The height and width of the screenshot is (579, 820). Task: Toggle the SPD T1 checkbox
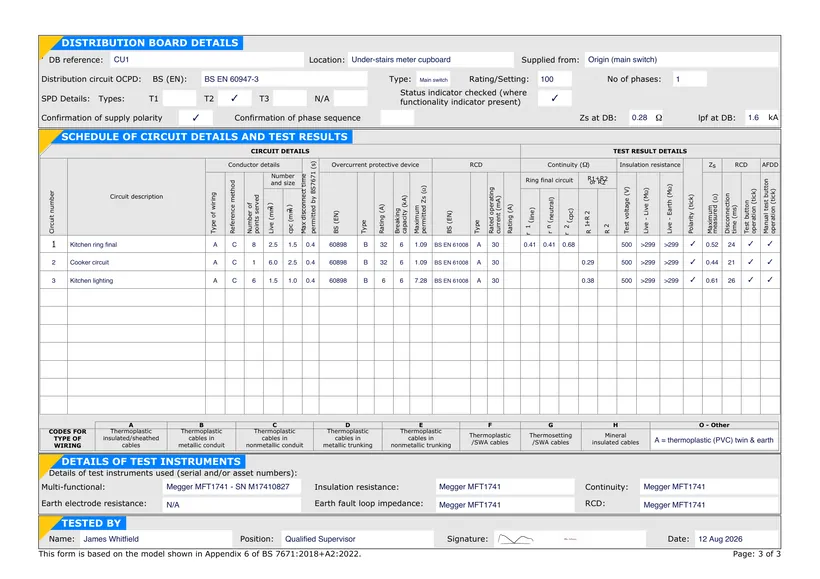[179, 98]
